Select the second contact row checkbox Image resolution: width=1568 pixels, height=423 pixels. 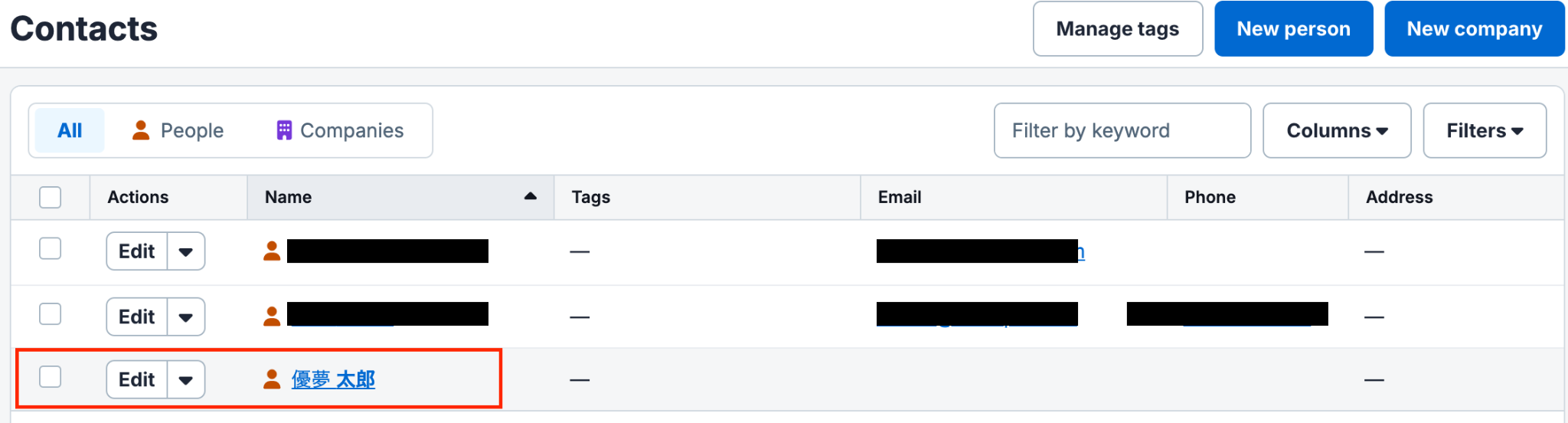coord(51,314)
